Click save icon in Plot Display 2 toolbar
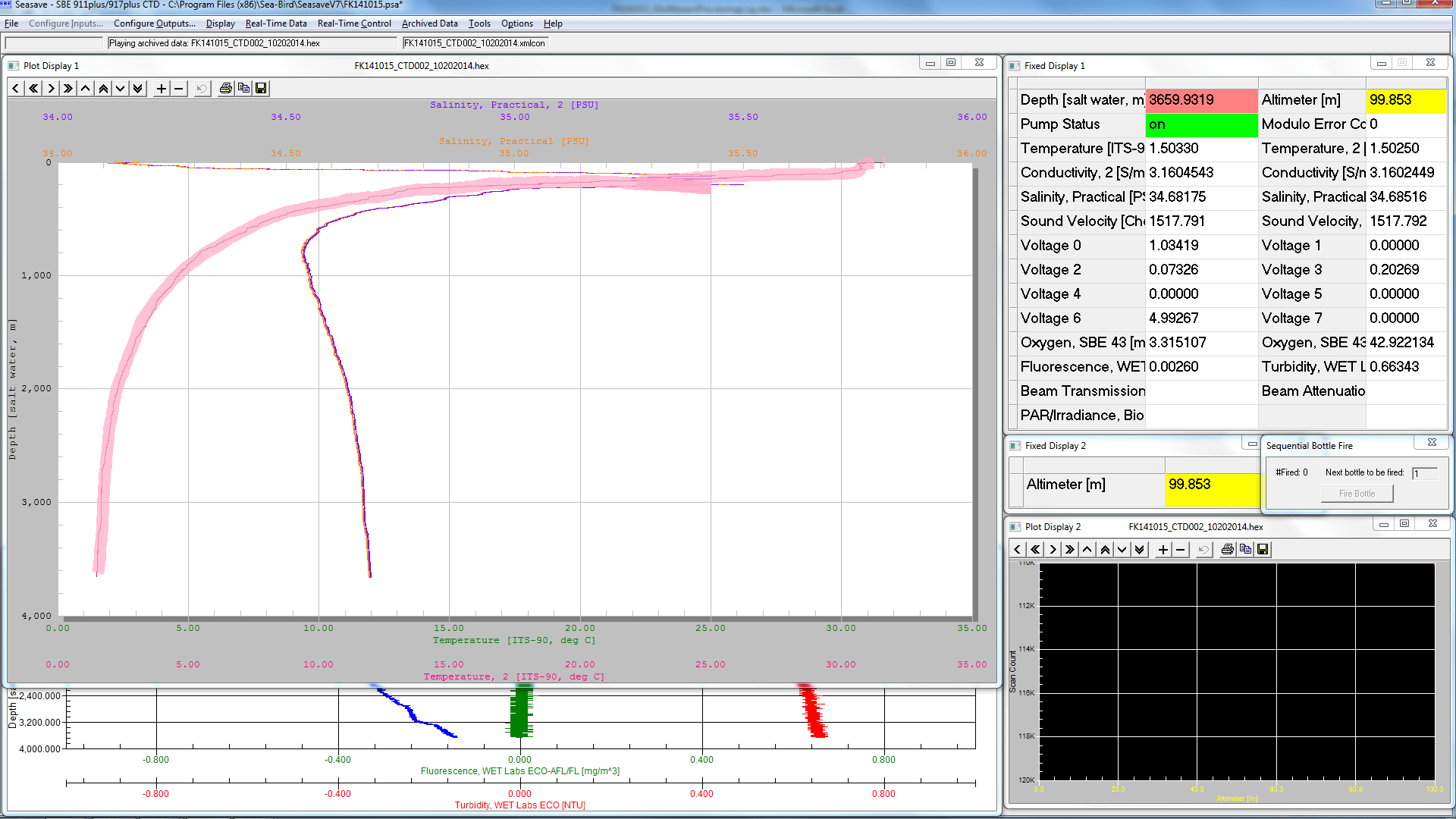 [1263, 550]
